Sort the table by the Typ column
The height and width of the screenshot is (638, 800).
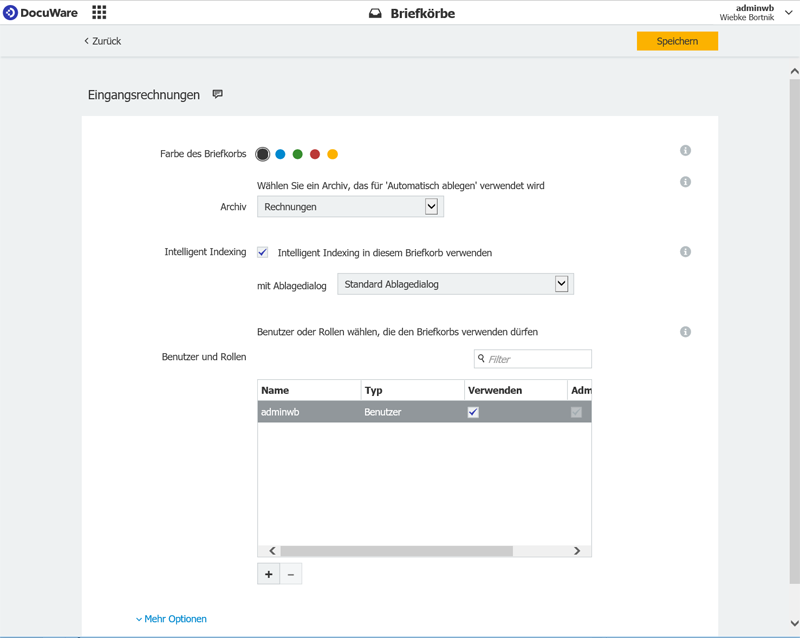[x=411, y=390]
